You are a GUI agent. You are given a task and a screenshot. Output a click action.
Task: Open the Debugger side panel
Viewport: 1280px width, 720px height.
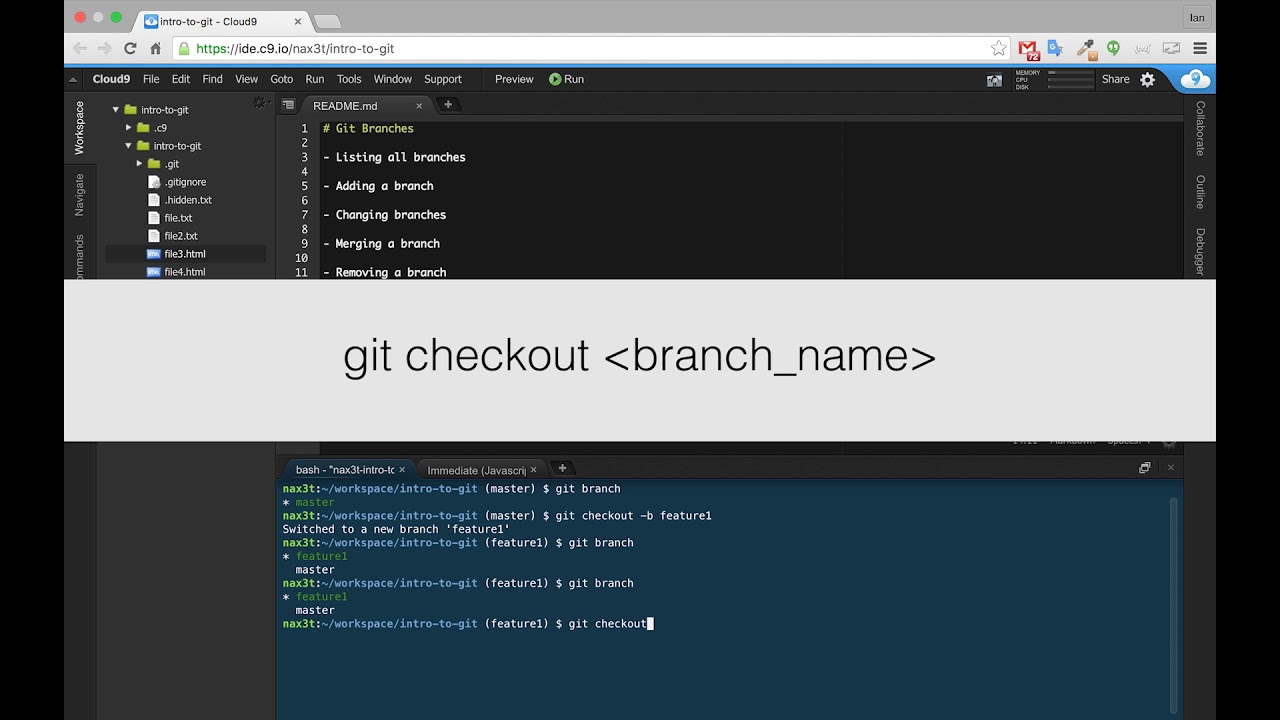click(x=1200, y=252)
